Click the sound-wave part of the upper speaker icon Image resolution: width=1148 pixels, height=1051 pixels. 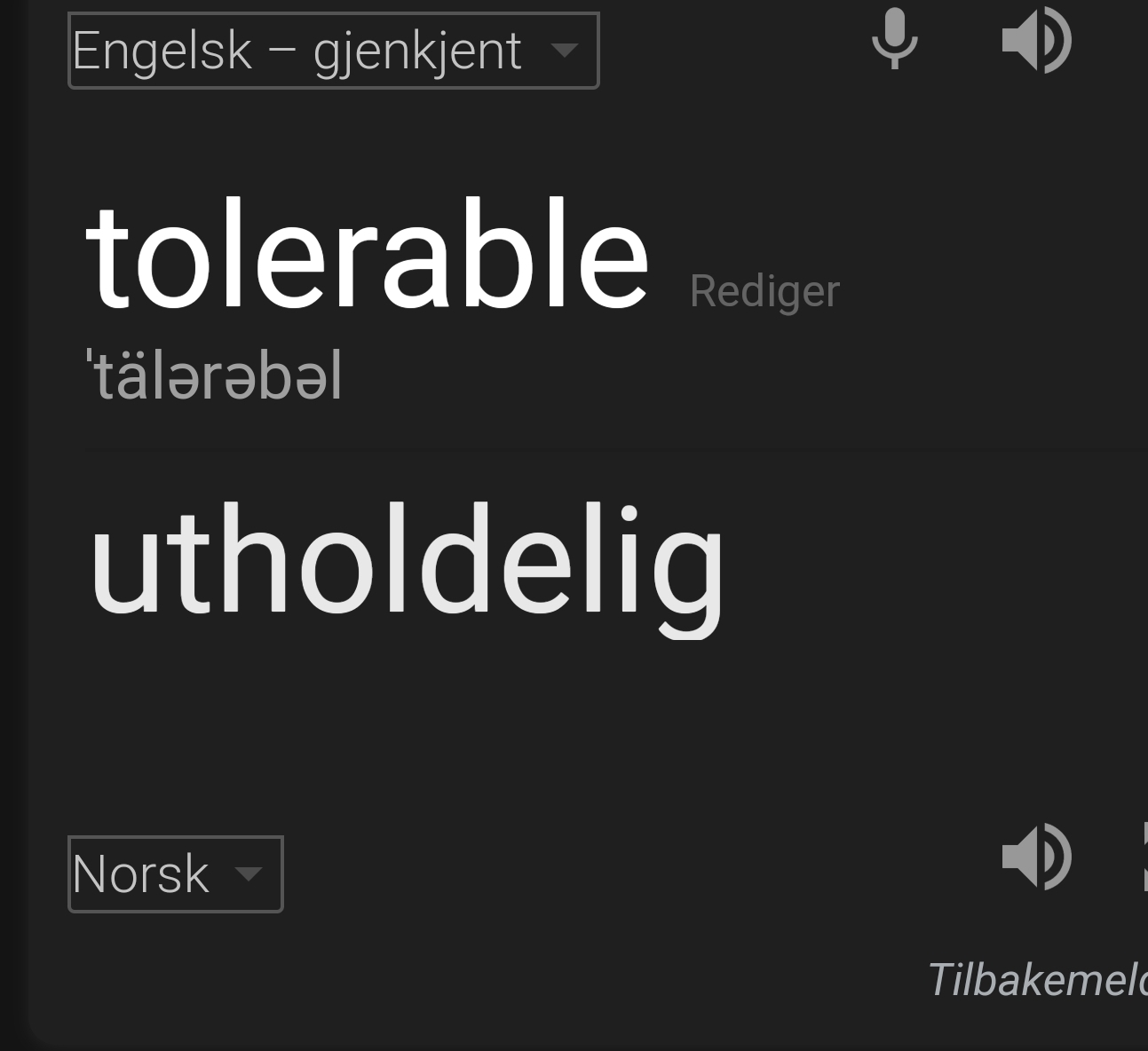[x=1057, y=40]
